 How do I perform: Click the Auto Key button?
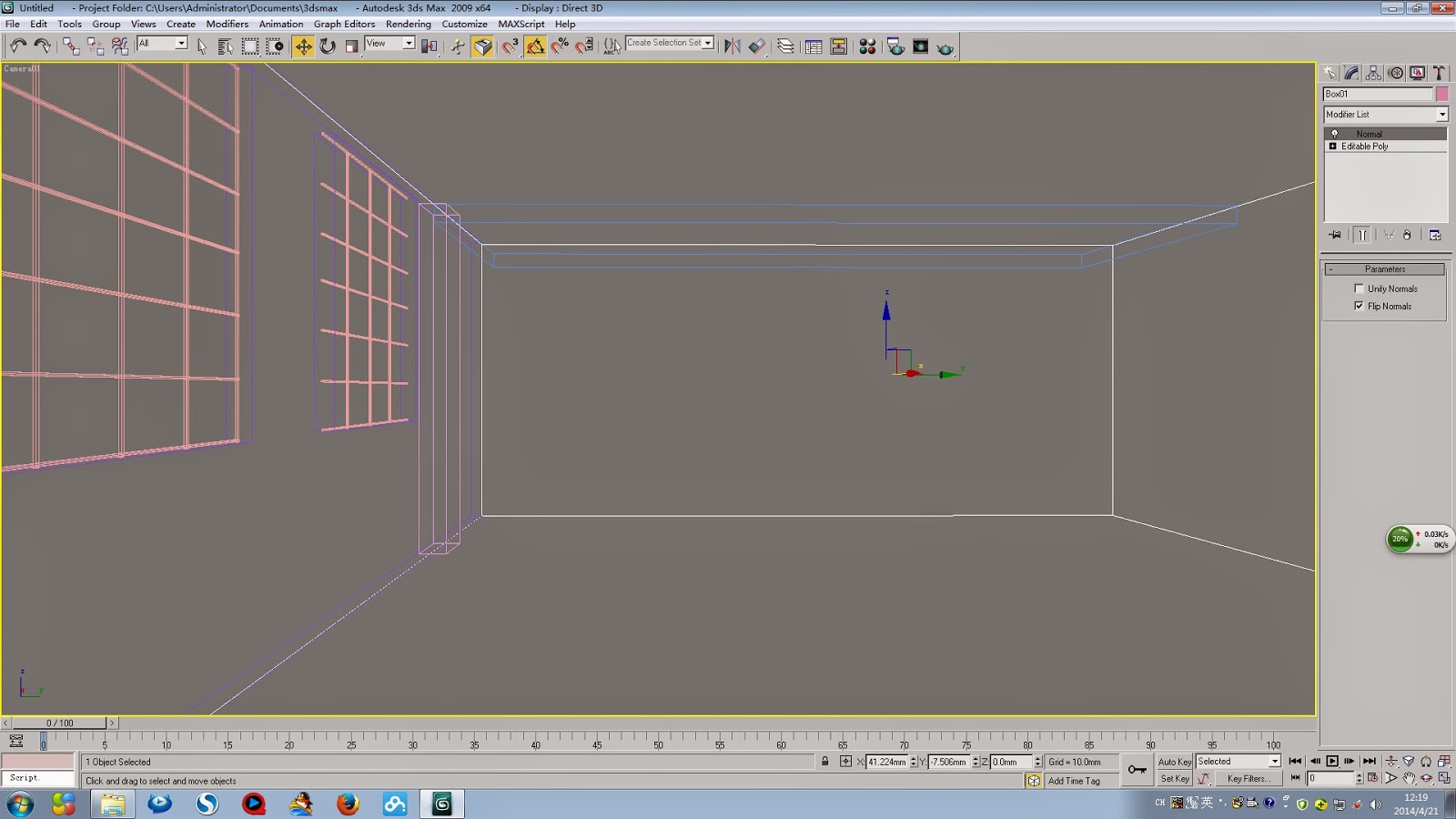[1174, 762]
